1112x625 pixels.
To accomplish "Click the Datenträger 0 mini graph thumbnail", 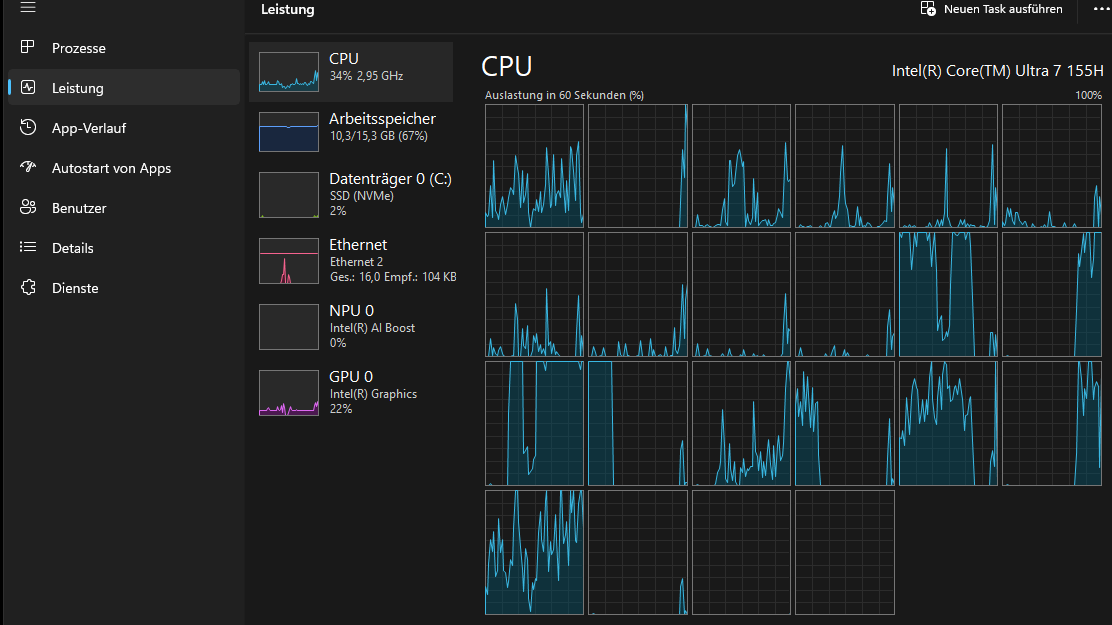I will (289, 195).
